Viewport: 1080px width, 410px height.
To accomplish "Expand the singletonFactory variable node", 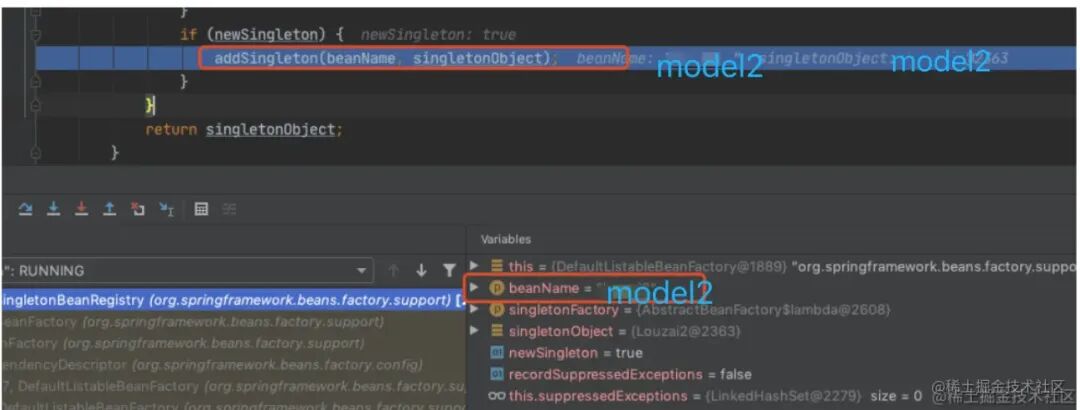I will click(474, 310).
